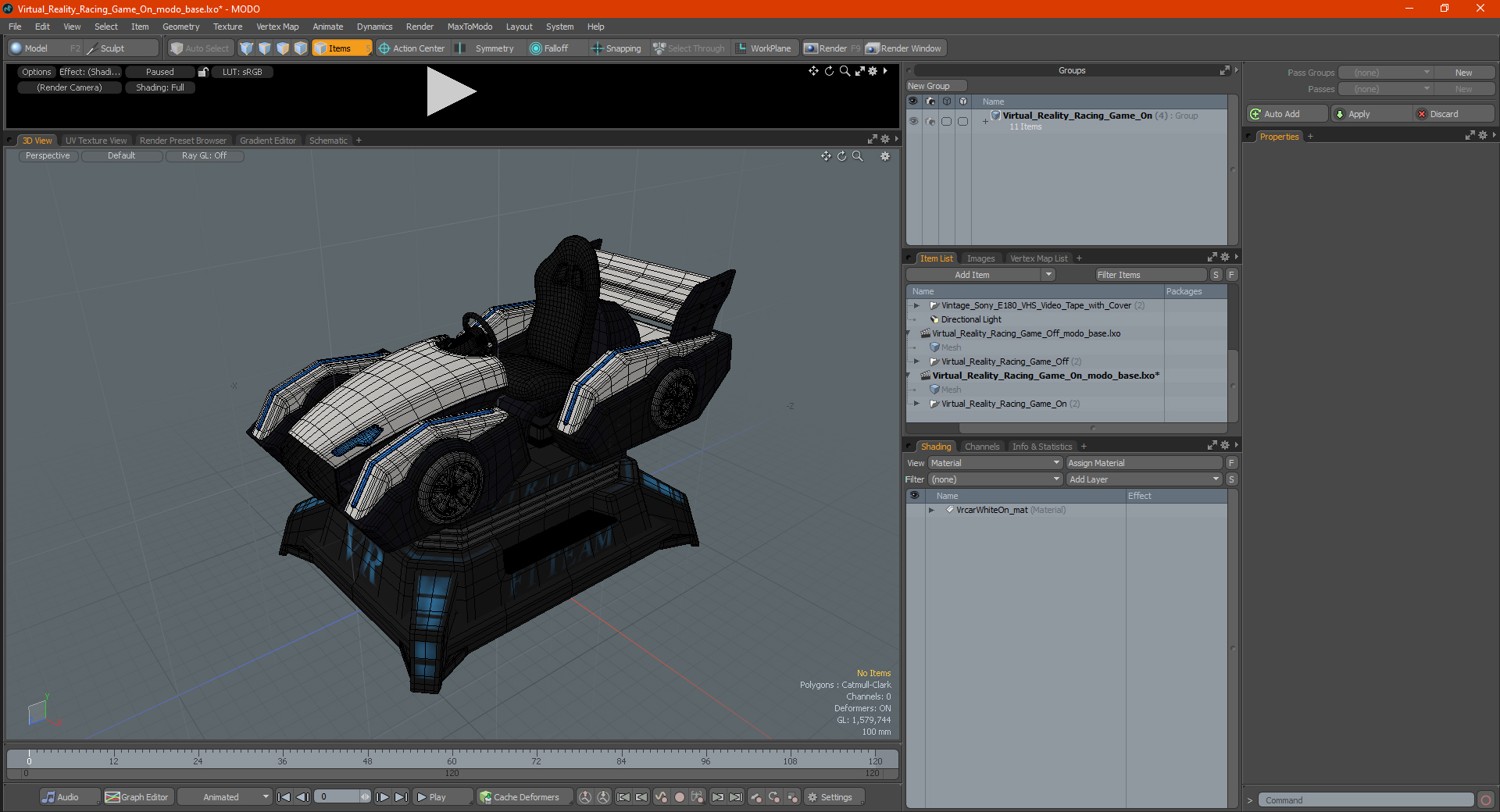Open the Schematic tab
The image size is (1500, 812).
click(328, 141)
